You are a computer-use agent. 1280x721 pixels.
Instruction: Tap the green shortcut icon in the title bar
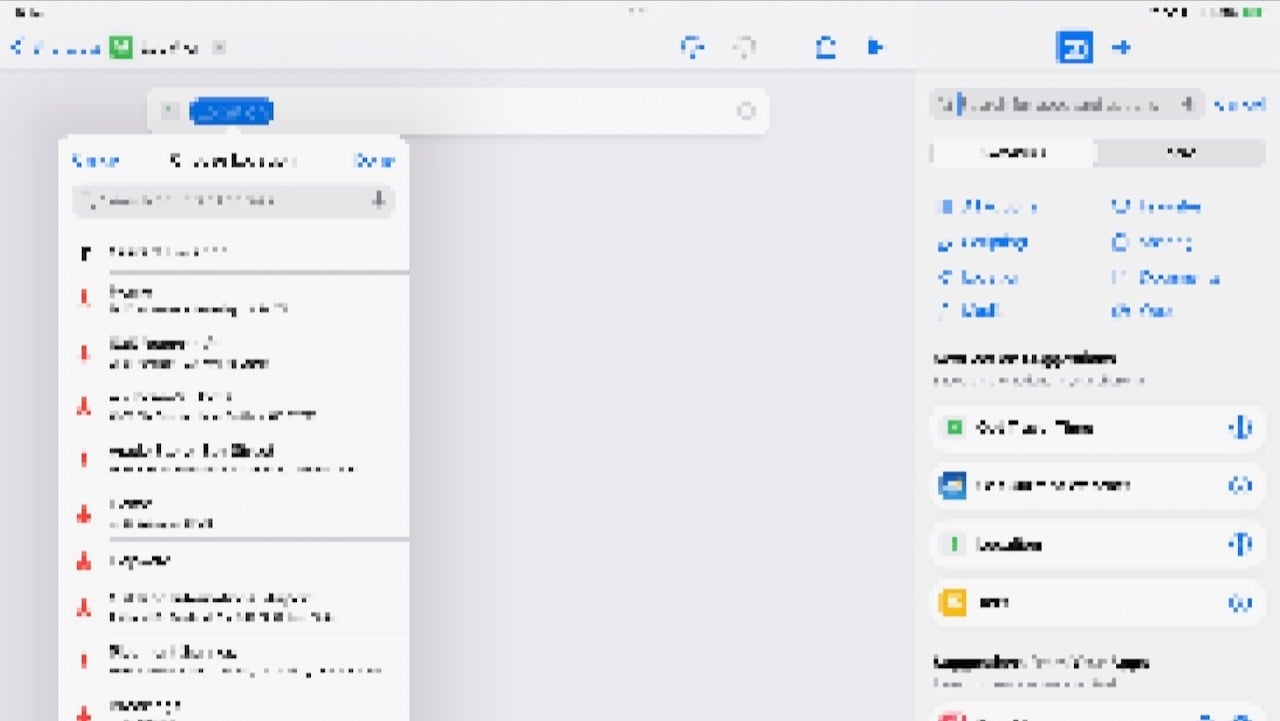[121, 48]
